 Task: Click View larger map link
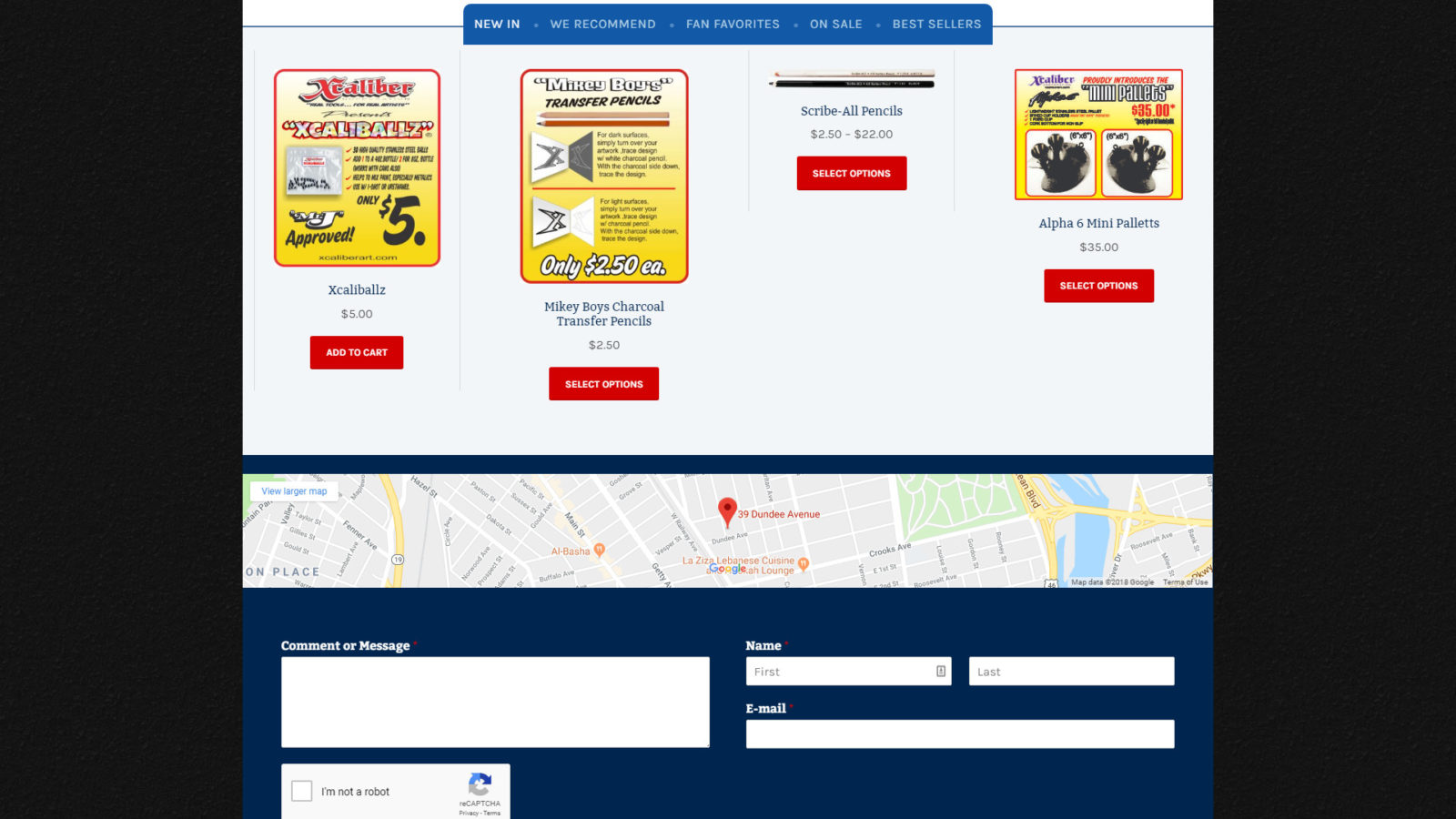pos(294,491)
